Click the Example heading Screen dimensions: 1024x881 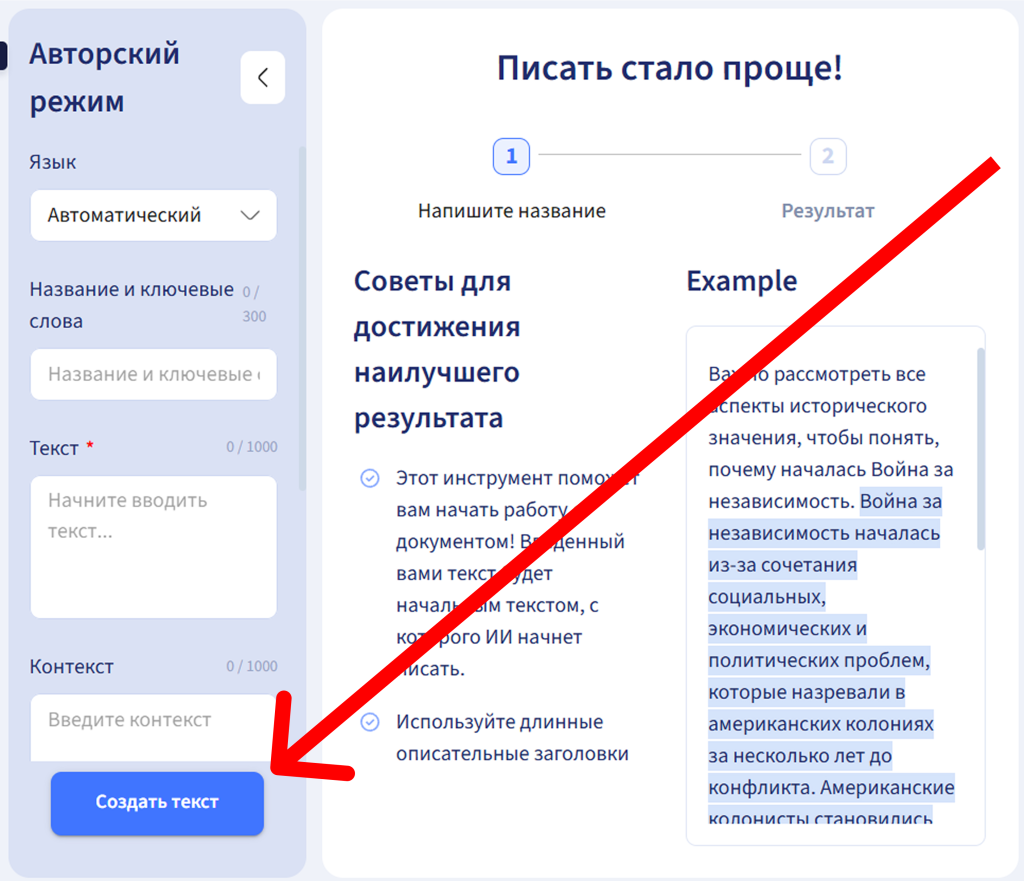tap(742, 281)
